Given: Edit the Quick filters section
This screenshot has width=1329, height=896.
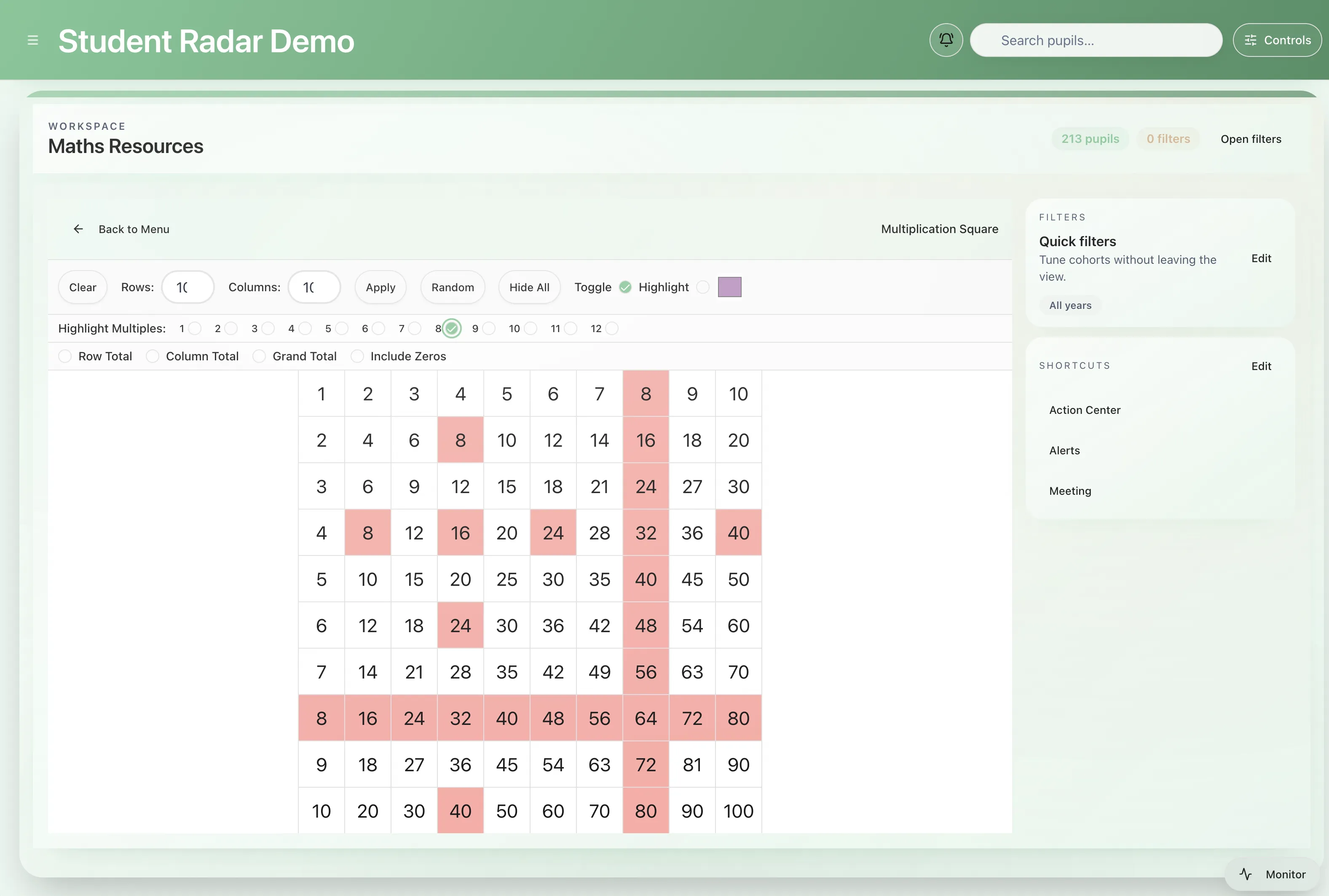Looking at the screenshot, I should coord(1260,258).
